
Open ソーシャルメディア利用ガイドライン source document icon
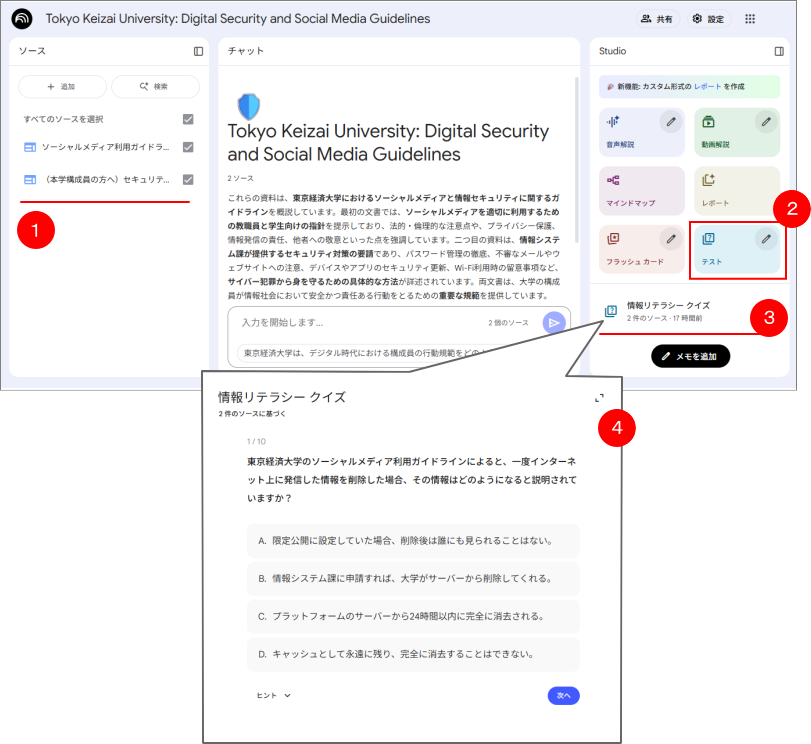point(30,147)
